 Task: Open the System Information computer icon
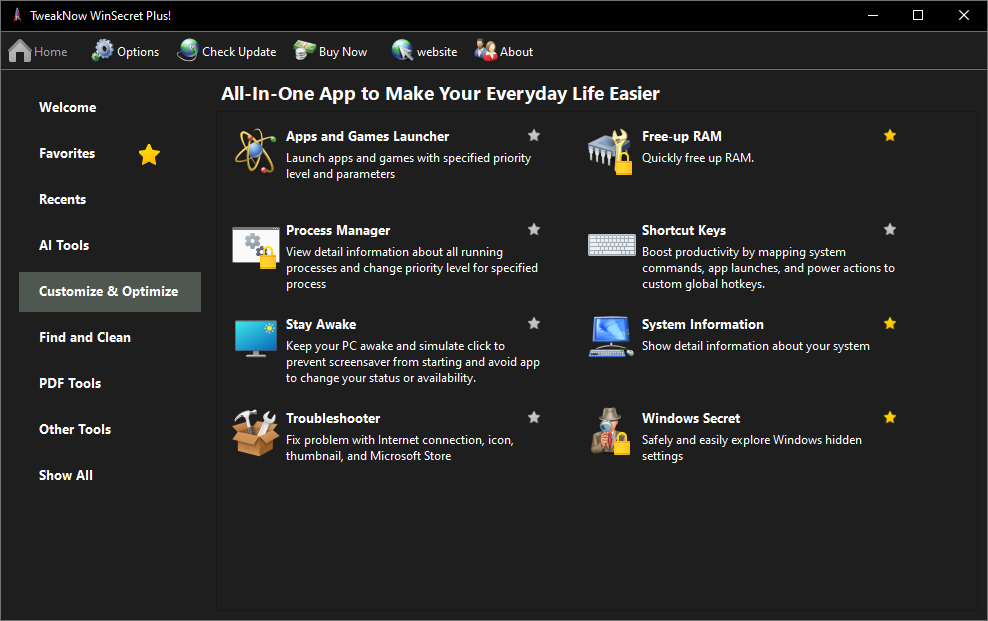click(x=610, y=338)
